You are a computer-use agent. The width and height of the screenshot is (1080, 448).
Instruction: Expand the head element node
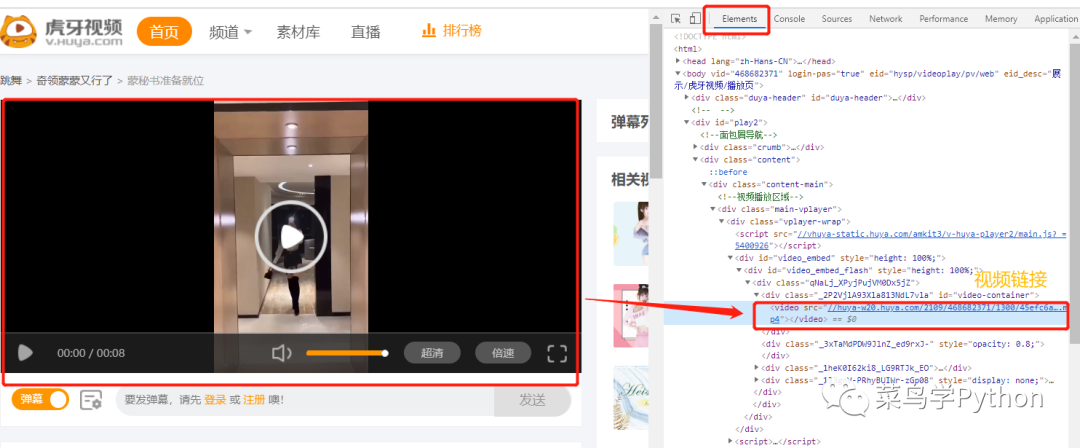pyautogui.click(x=678, y=61)
